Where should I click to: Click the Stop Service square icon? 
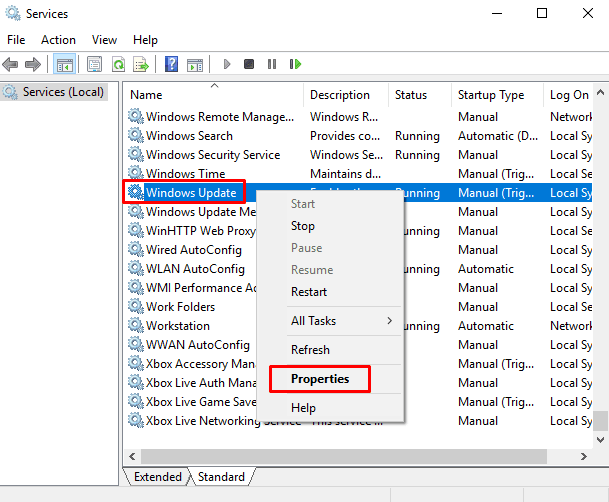[249, 64]
